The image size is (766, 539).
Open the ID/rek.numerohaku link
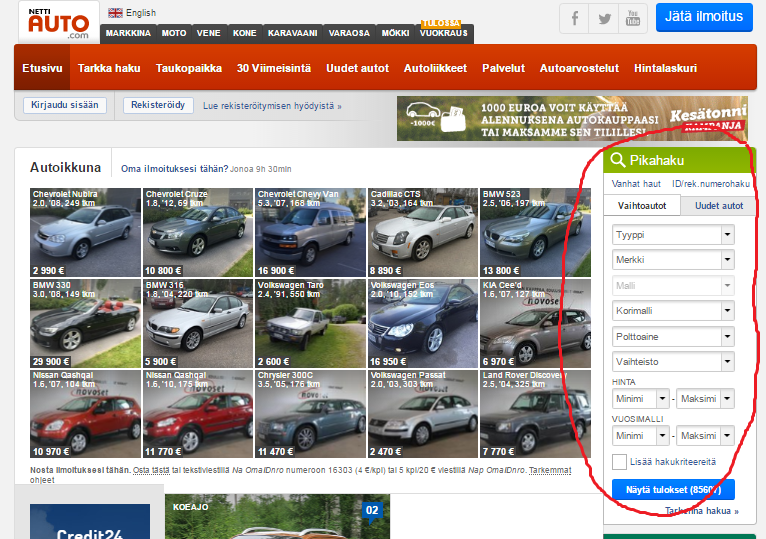pos(711,184)
